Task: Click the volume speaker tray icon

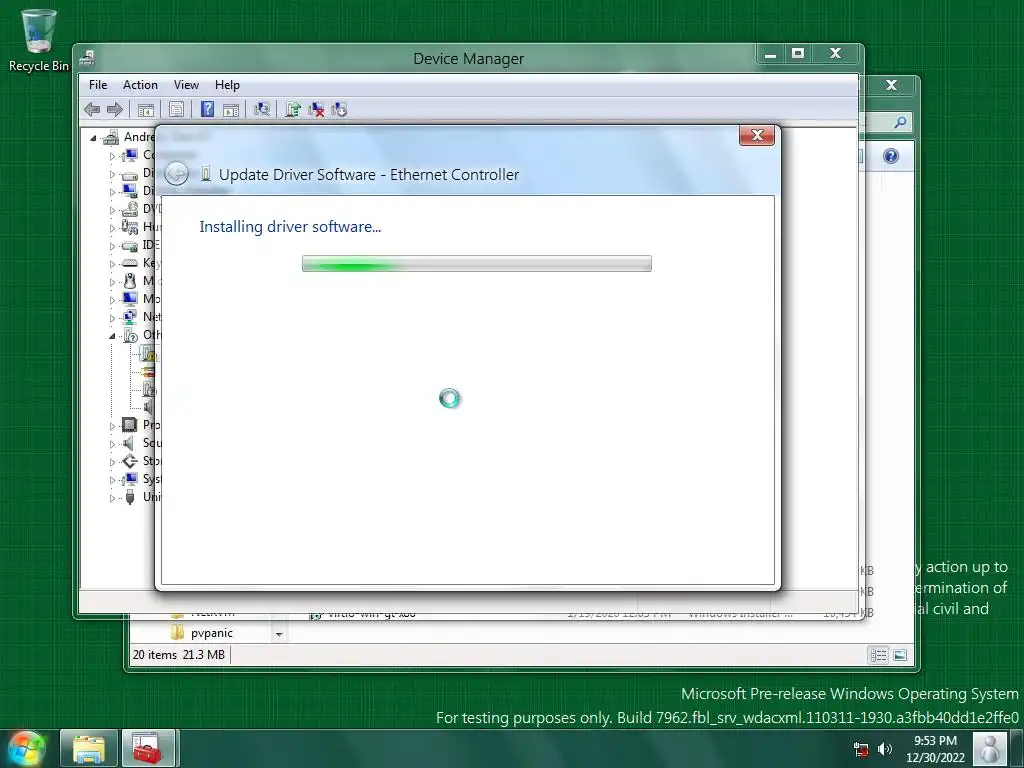Action: [884, 749]
